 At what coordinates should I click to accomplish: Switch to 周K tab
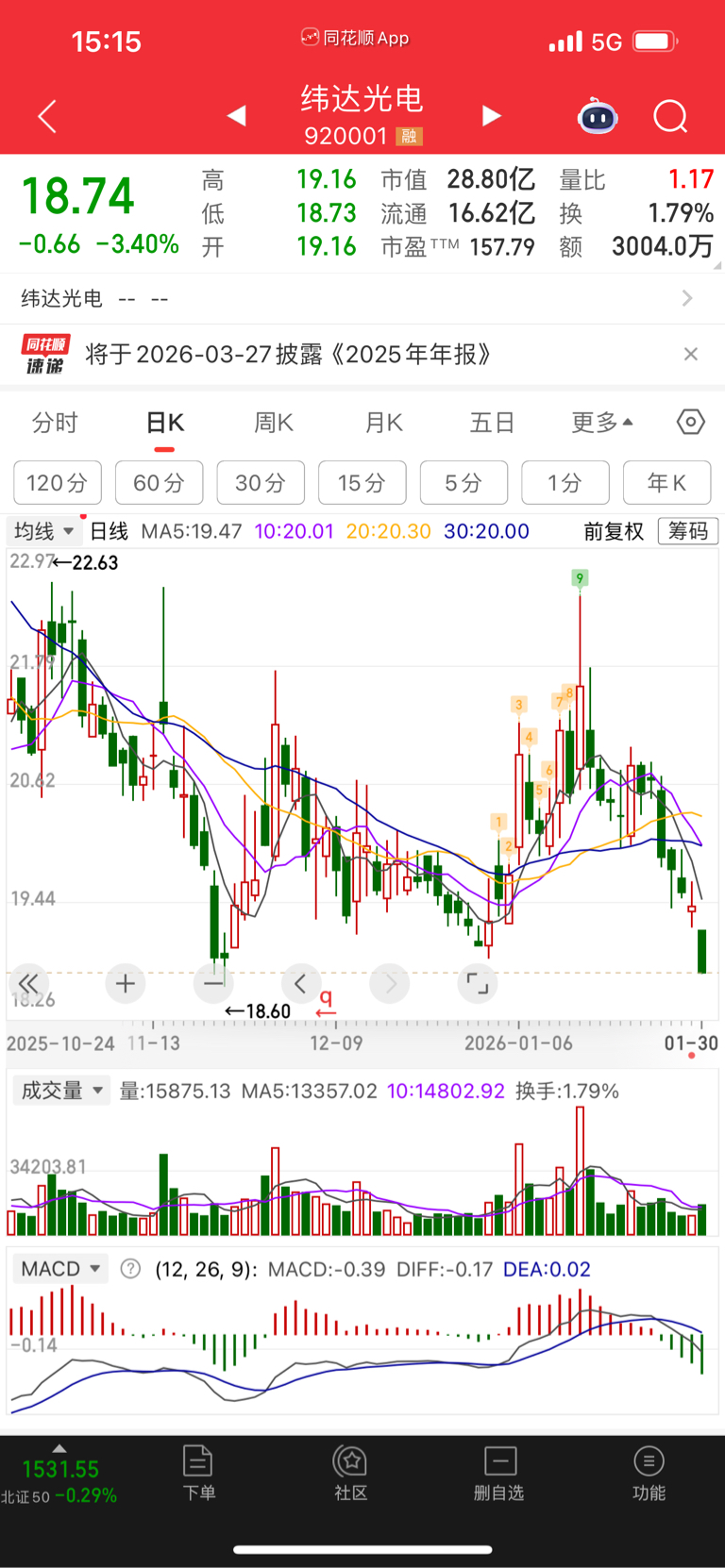pyautogui.click(x=274, y=423)
